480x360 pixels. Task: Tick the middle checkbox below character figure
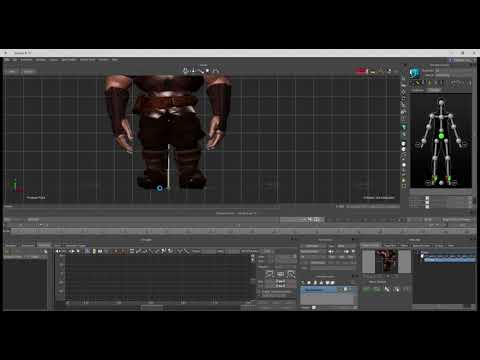click(427, 202)
